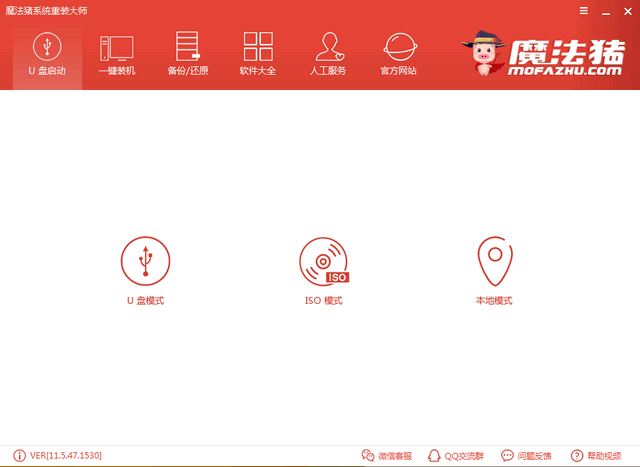This screenshot has width=640, height=467.
Task: Close the 魔法猪系统重装大师 window
Action: 627,9
